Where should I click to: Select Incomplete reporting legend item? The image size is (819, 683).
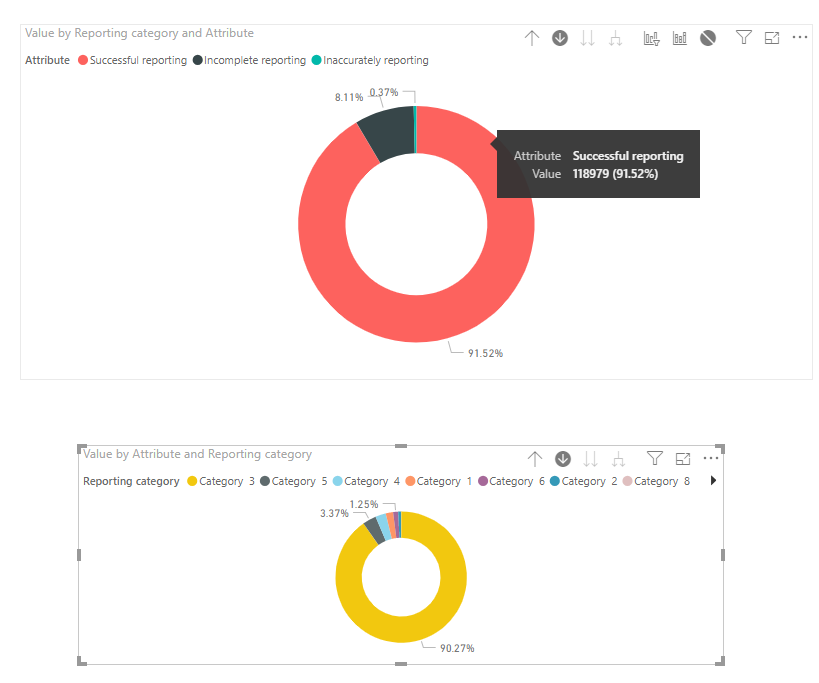point(249,60)
